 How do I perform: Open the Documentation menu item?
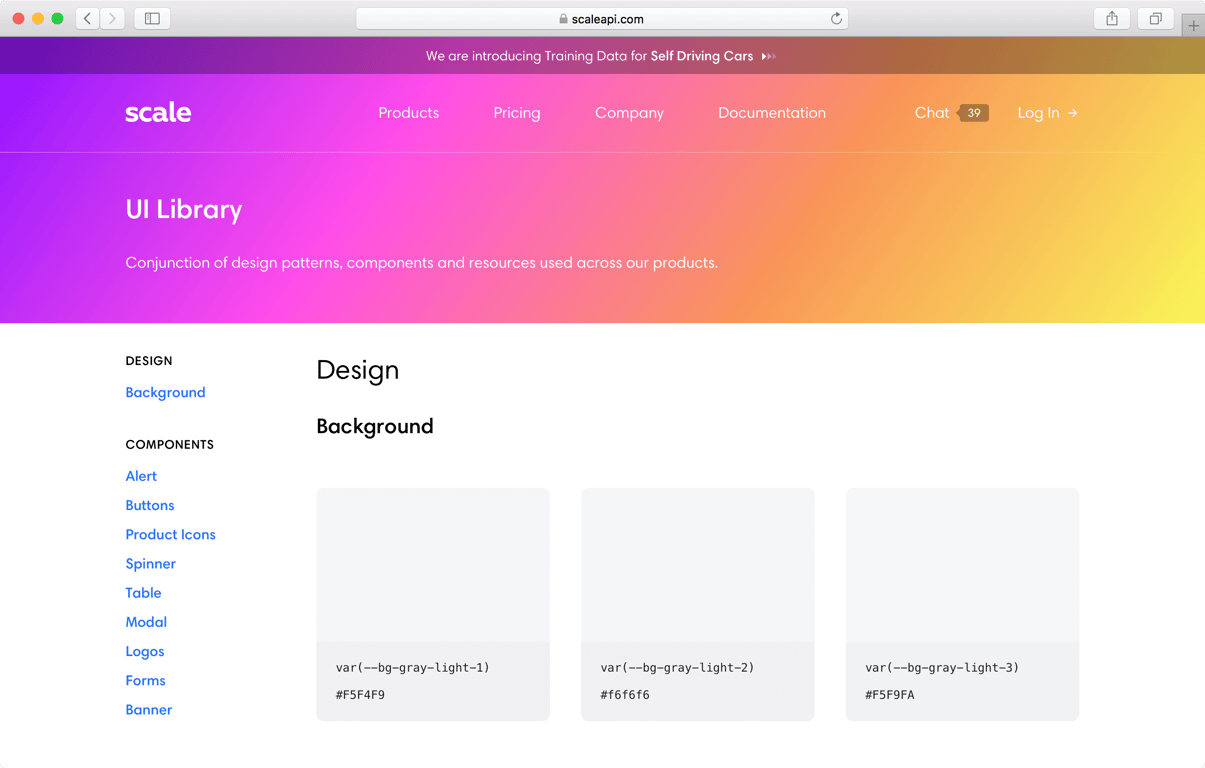pos(772,113)
